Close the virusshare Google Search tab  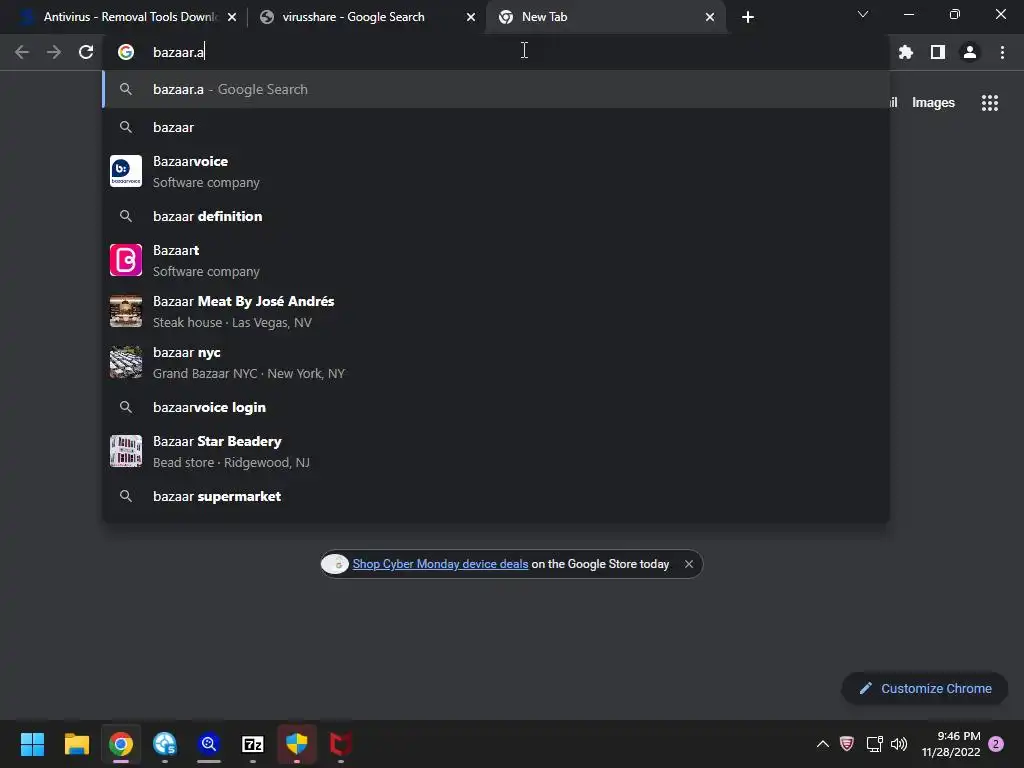(471, 17)
